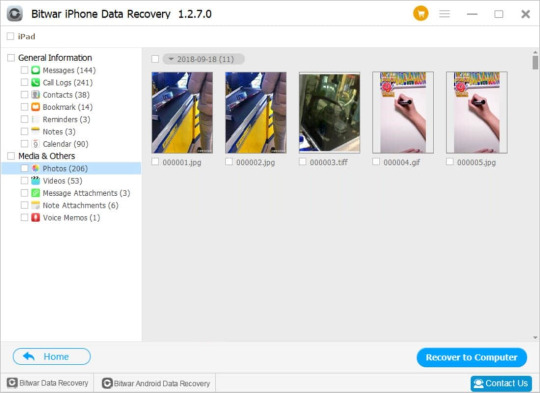Tick the Contacts (38) checkbox
540x393 pixels.
pos(24,95)
